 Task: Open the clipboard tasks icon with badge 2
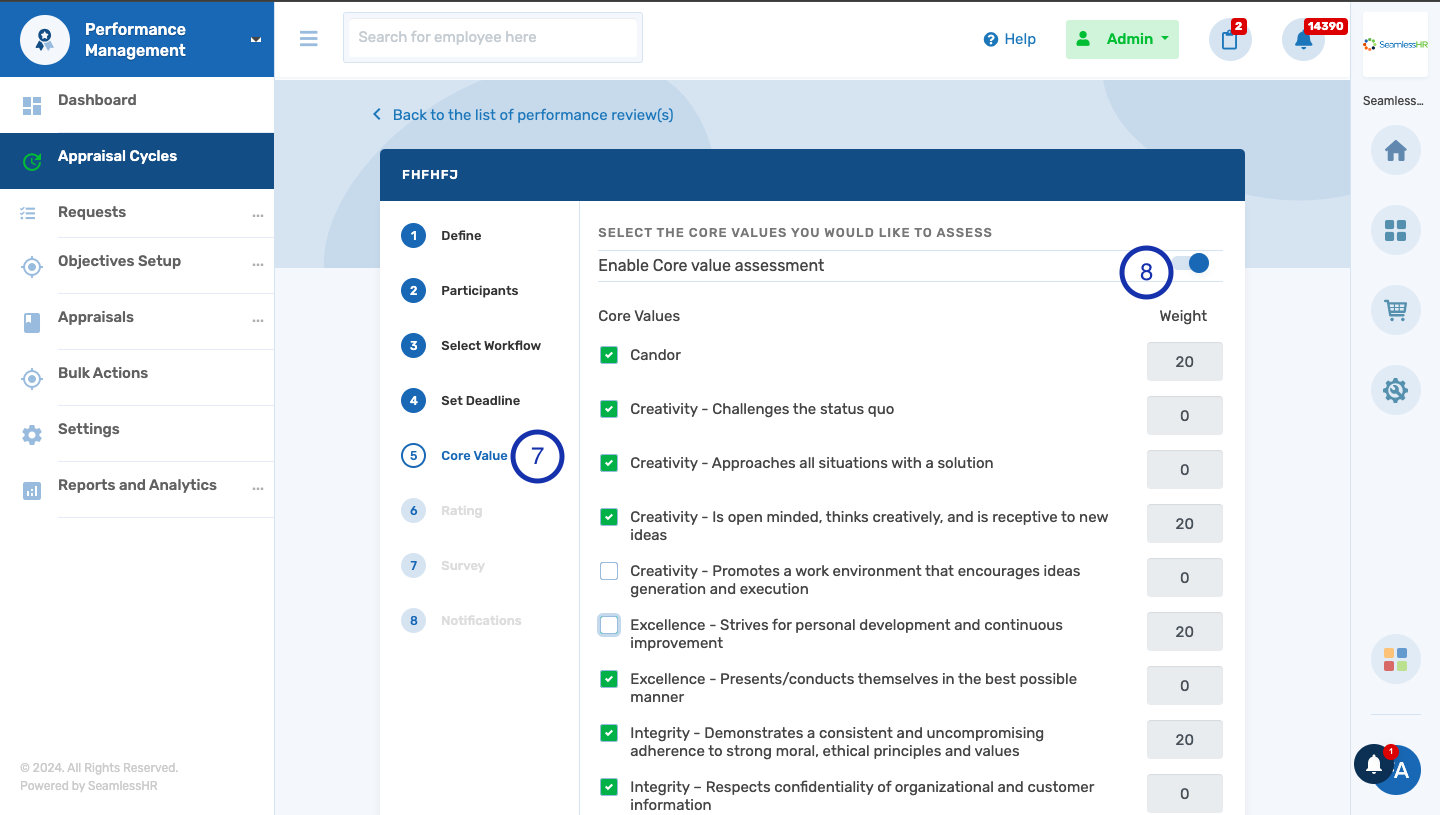[x=1230, y=40]
